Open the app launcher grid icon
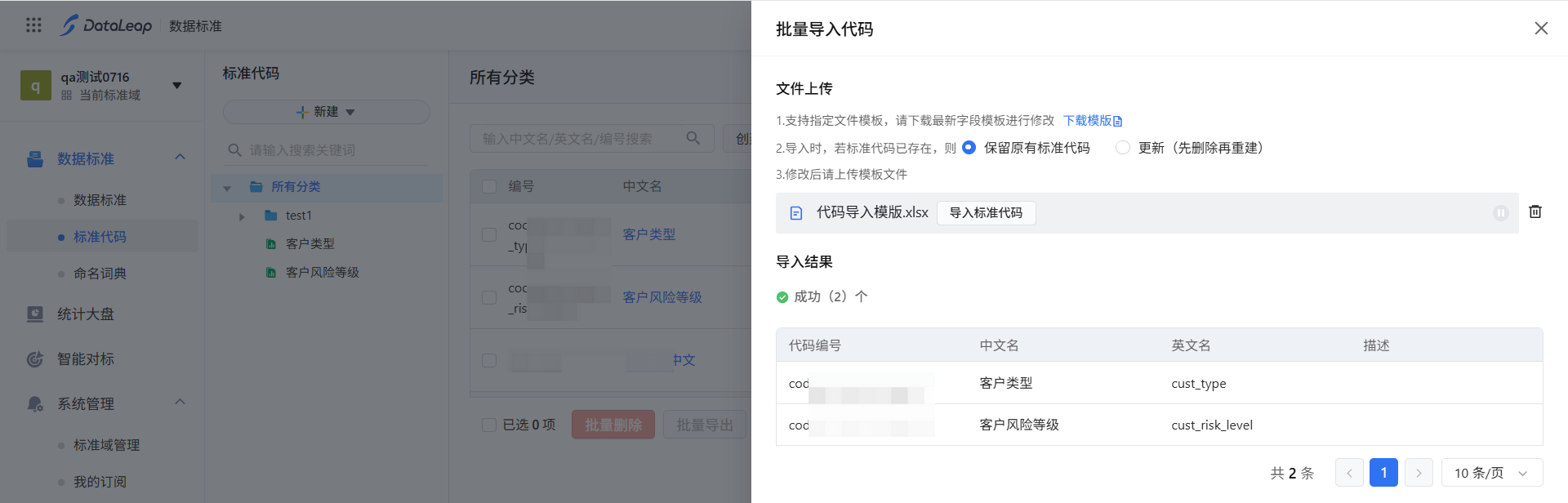Screen dimensions: 1568x503 pyautogui.click(x=33, y=25)
